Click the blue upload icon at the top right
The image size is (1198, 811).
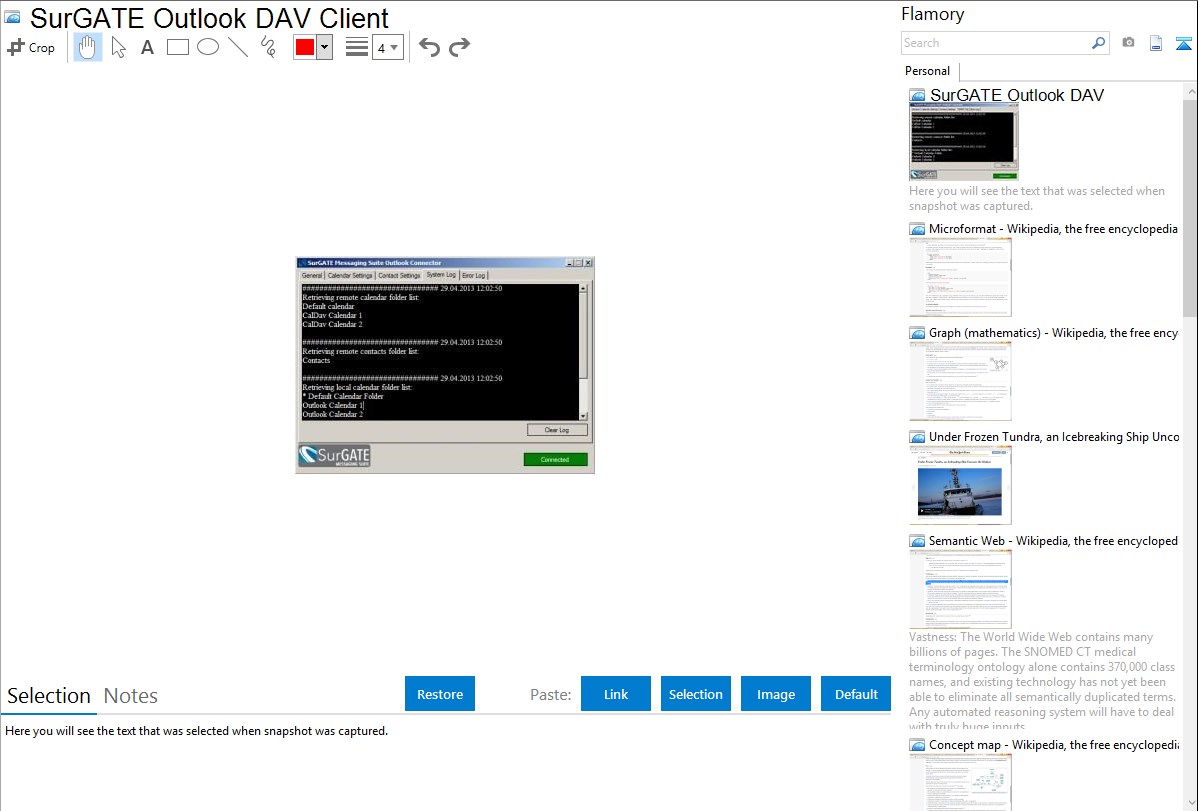pyautogui.click(x=1183, y=43)
